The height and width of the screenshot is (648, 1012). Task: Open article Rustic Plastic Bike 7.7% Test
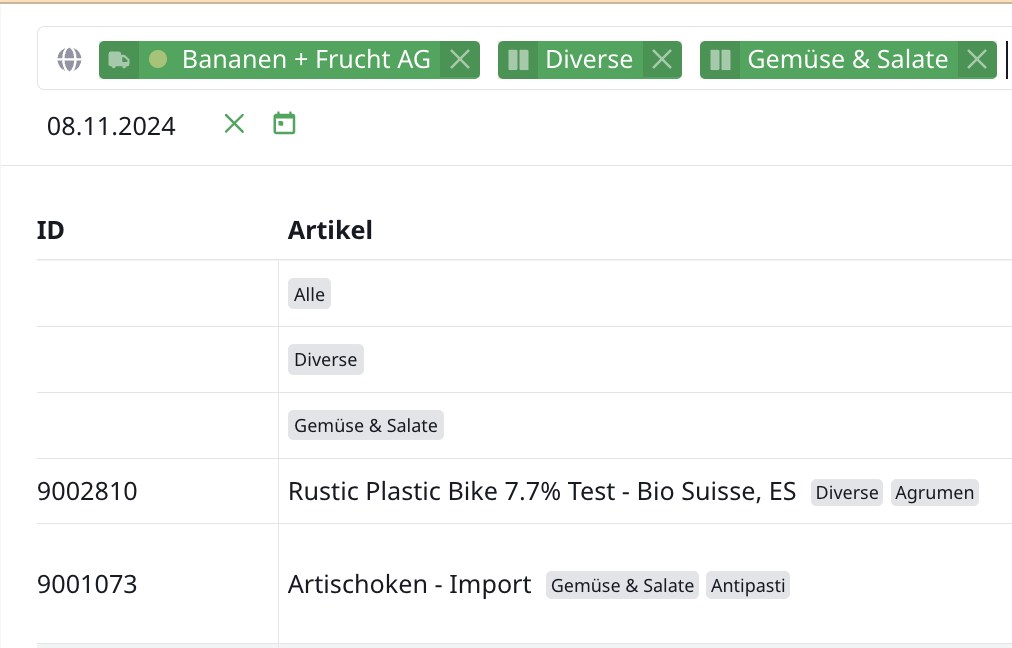[541, 492]
